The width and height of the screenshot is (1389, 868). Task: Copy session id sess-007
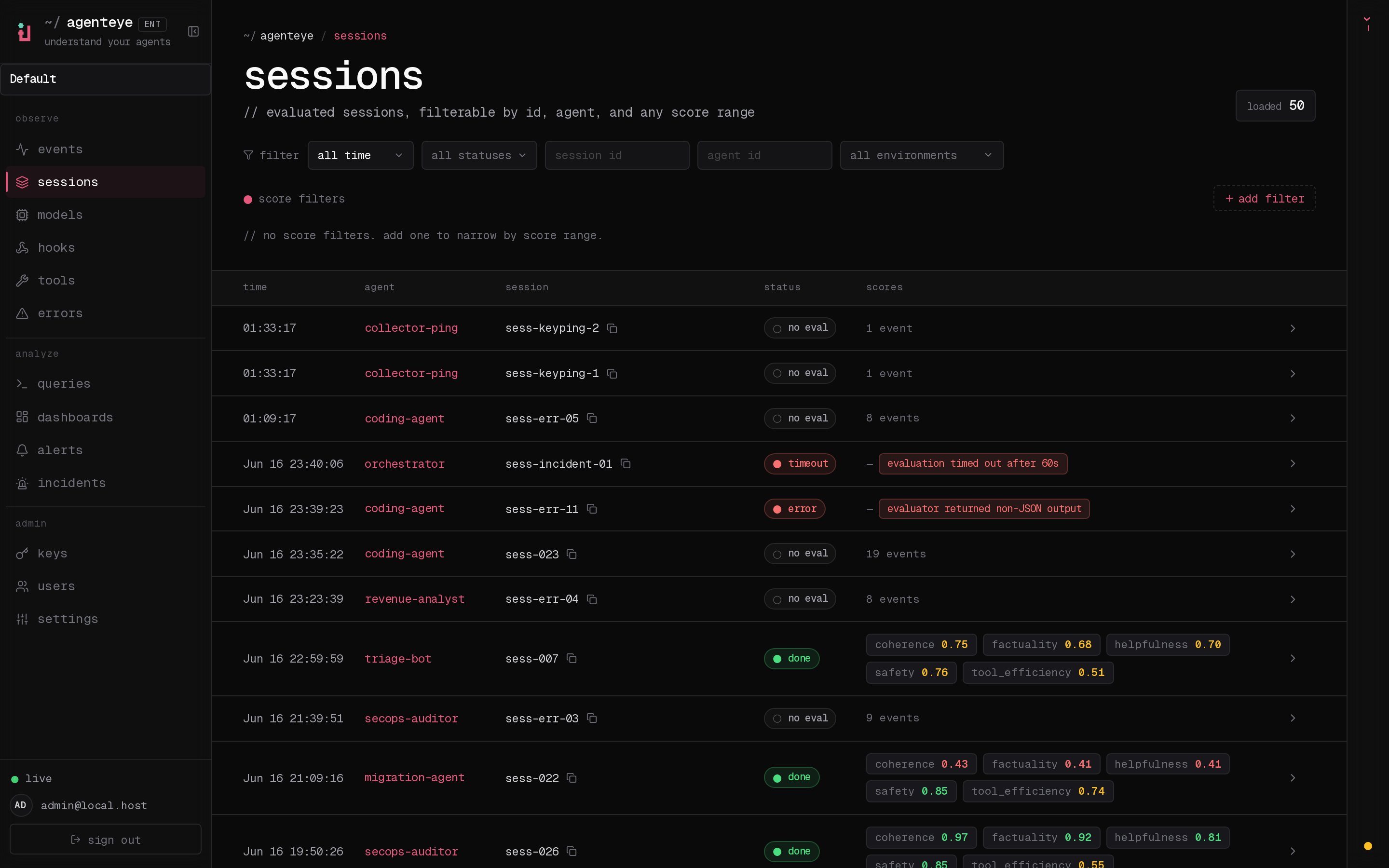click(x=572, y=658)
